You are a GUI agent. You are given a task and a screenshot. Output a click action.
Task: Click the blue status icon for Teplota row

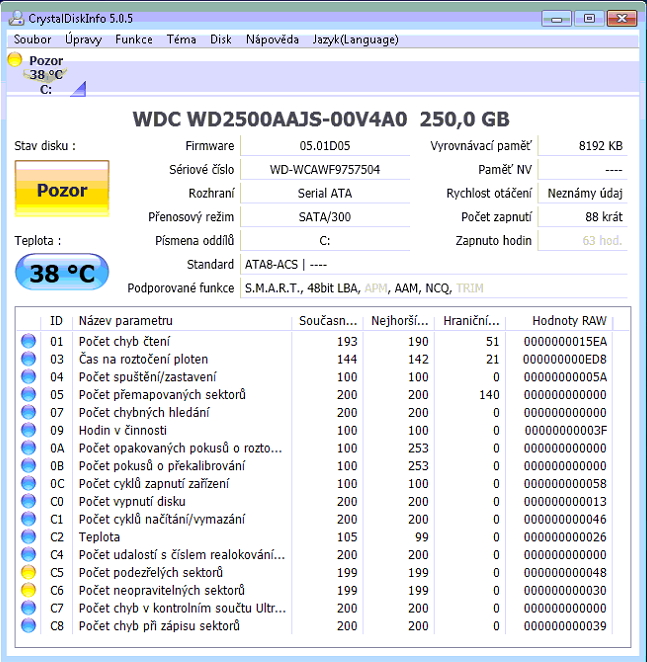28,537
